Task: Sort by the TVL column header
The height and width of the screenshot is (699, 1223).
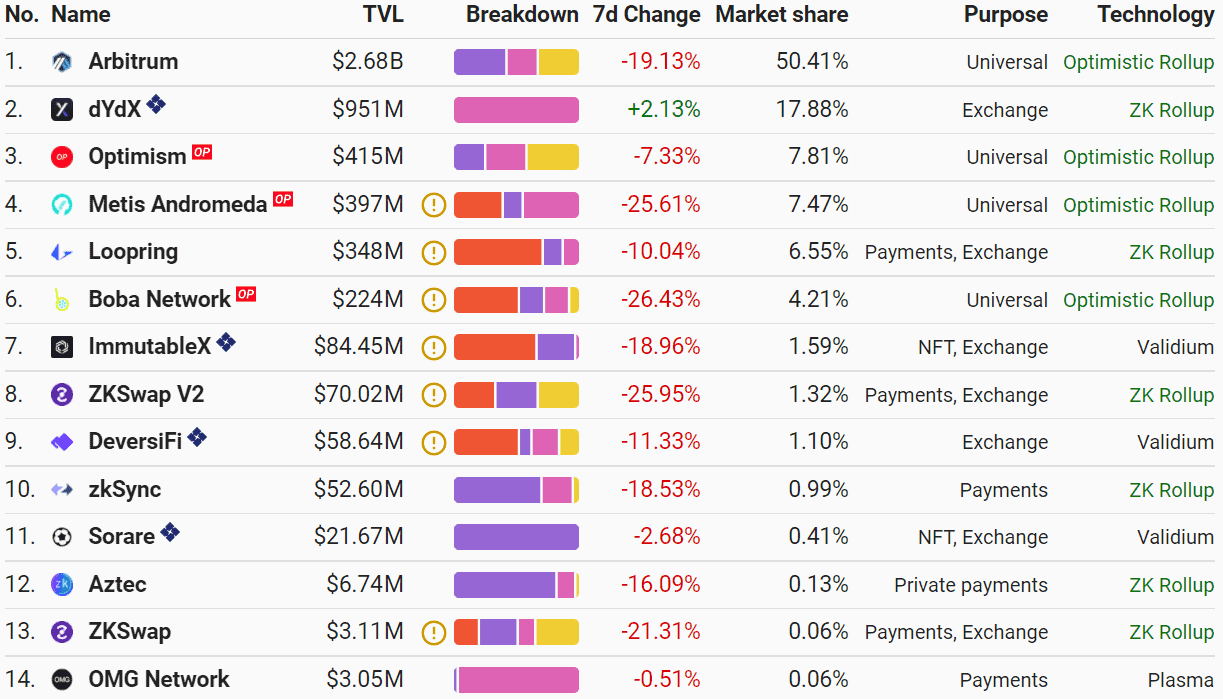Action: 383,15
